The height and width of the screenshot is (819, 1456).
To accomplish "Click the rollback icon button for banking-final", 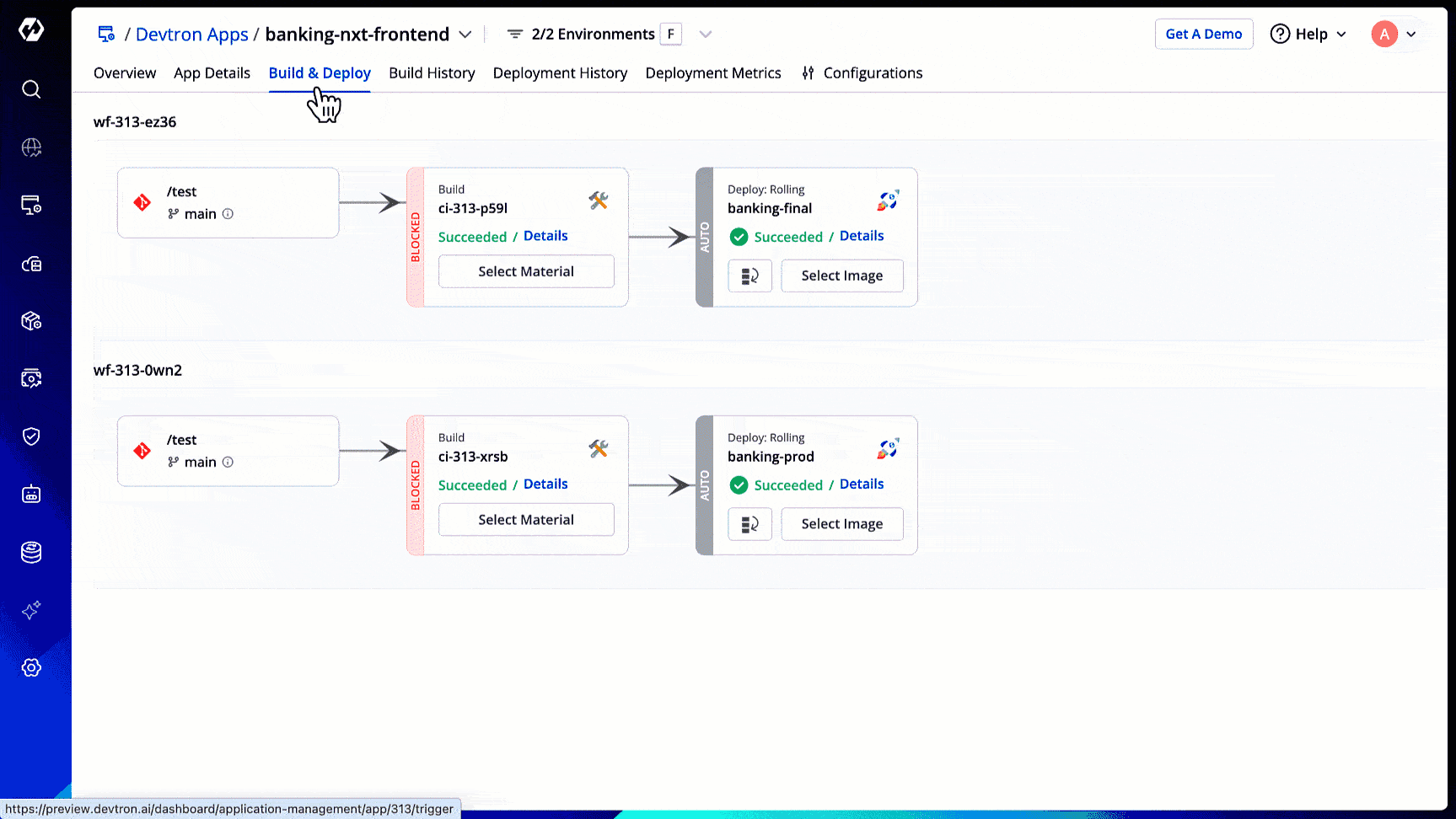I will (749, 276).
